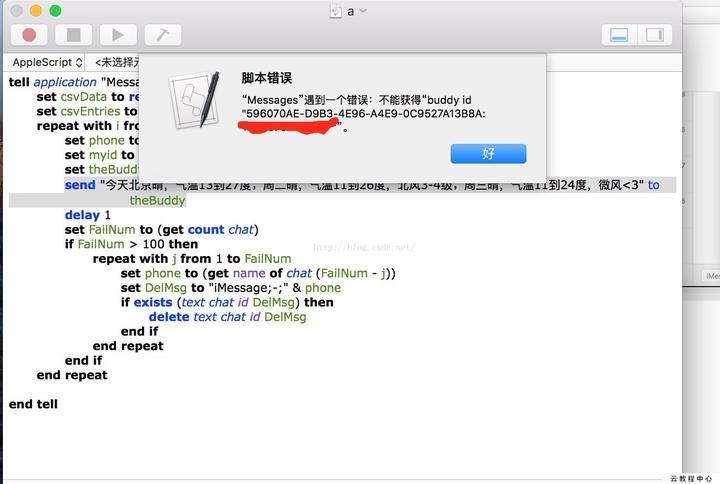Viewport: 720px width, 484px height.
Task: Select the highlighted send command line
Action: (342, 192)
